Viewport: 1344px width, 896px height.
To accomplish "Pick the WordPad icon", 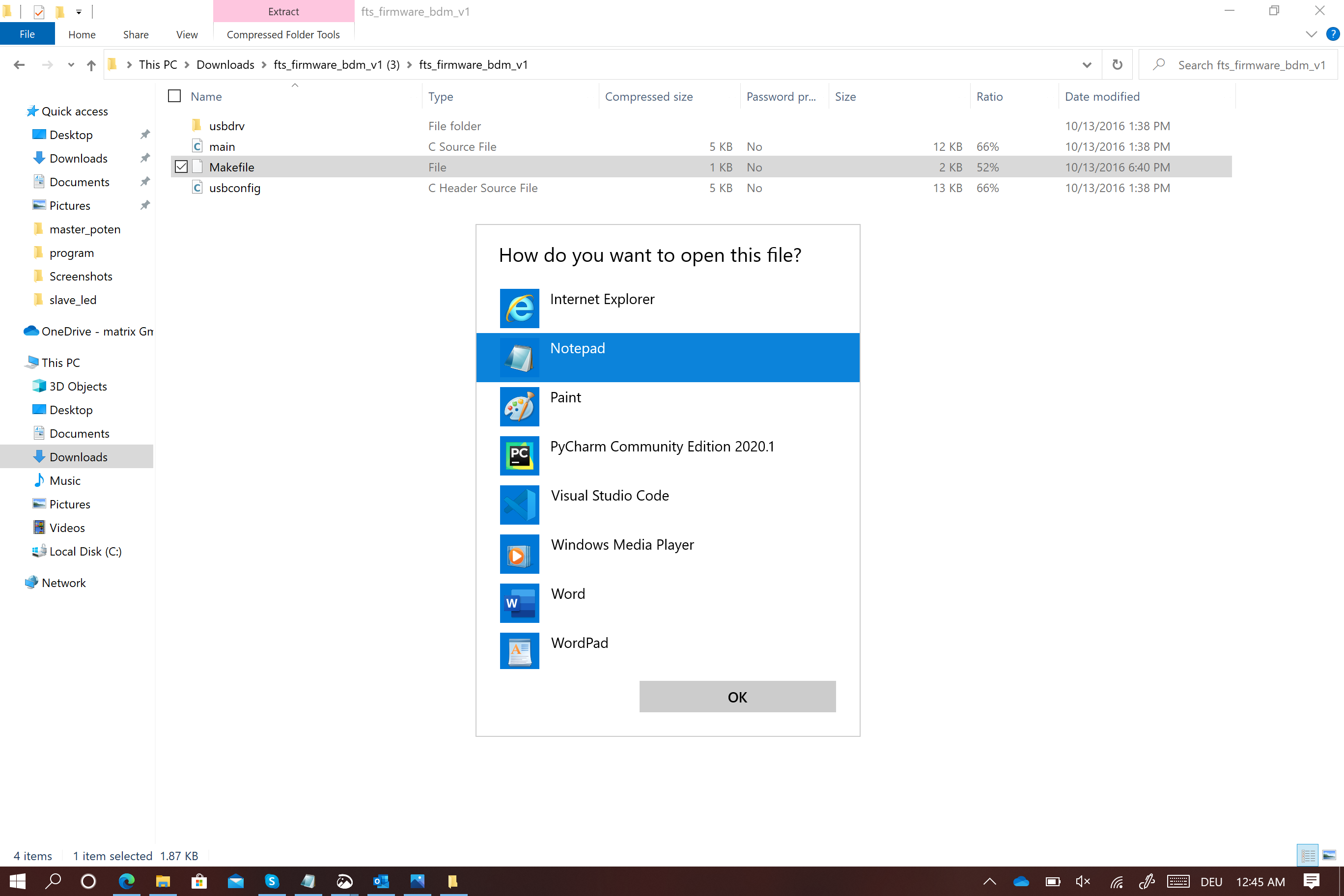I will tap(519, 651).
